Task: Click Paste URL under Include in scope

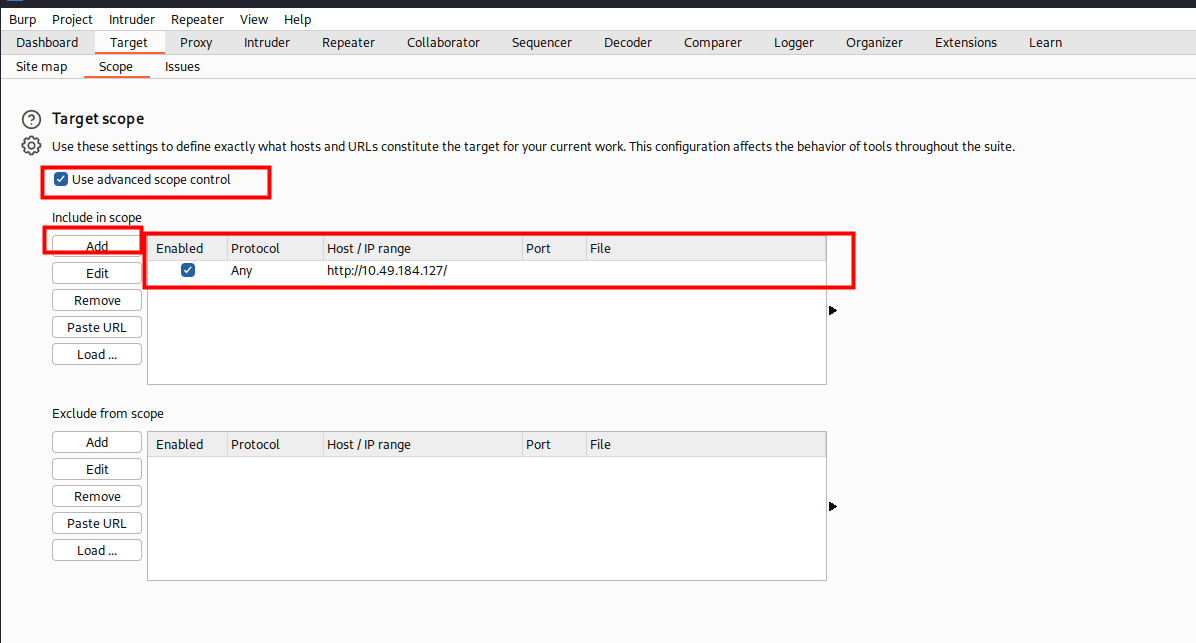Action: [x=97, y=327]
